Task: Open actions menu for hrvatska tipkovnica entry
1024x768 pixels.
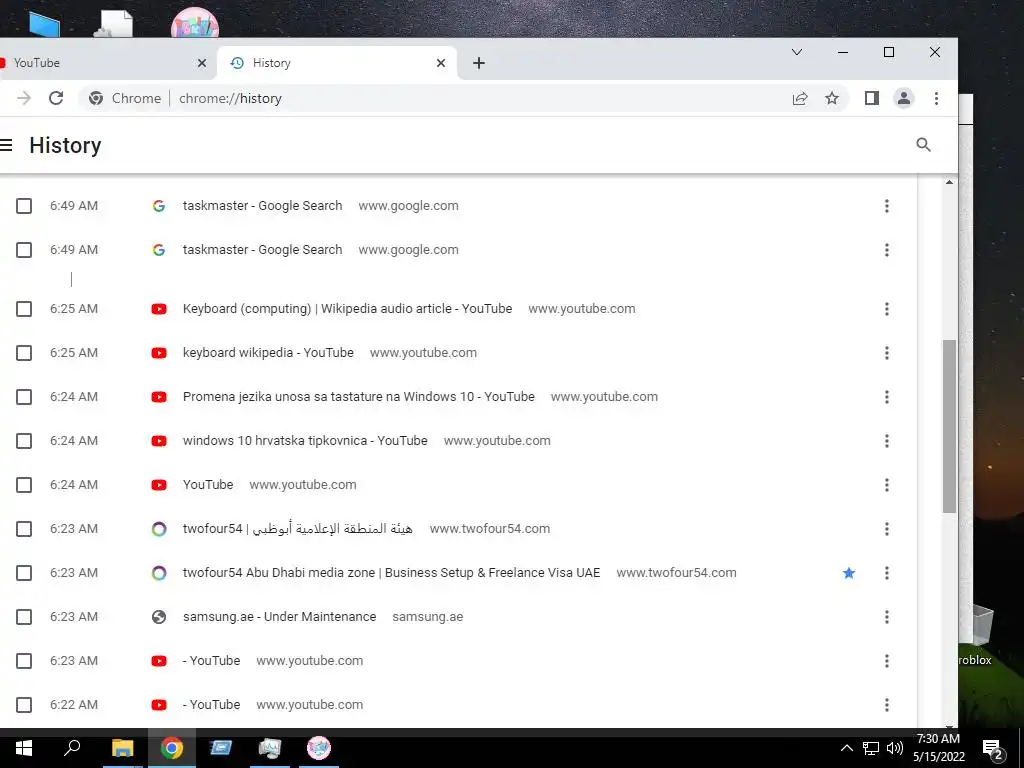Action: pyautogui.click(x=886, y=441)
